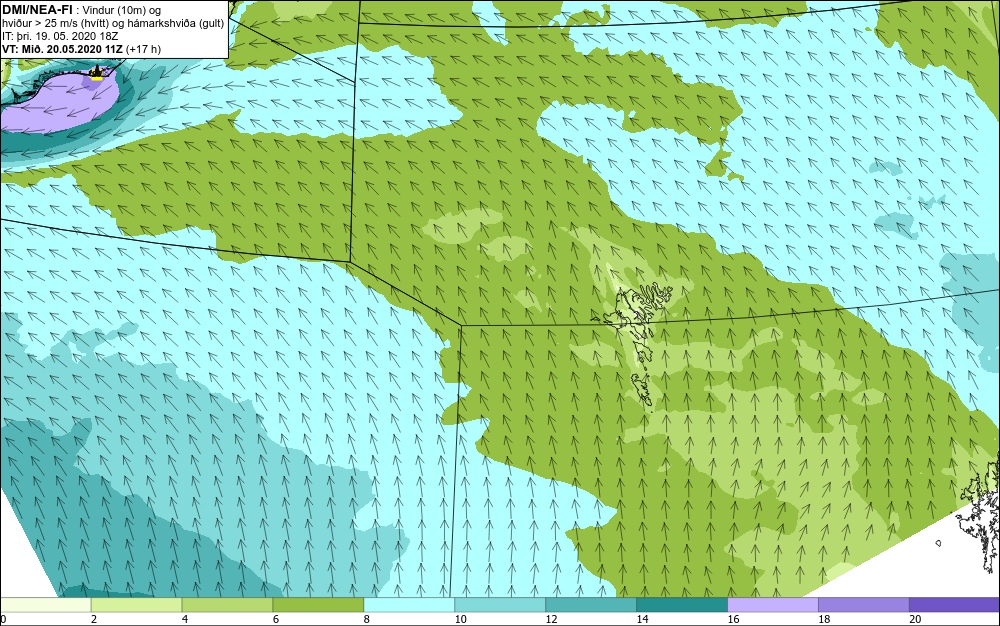Click the DMI/NEA-FI title text
This screenshot has height=626, width=1000.
click(x=37, y=10)
